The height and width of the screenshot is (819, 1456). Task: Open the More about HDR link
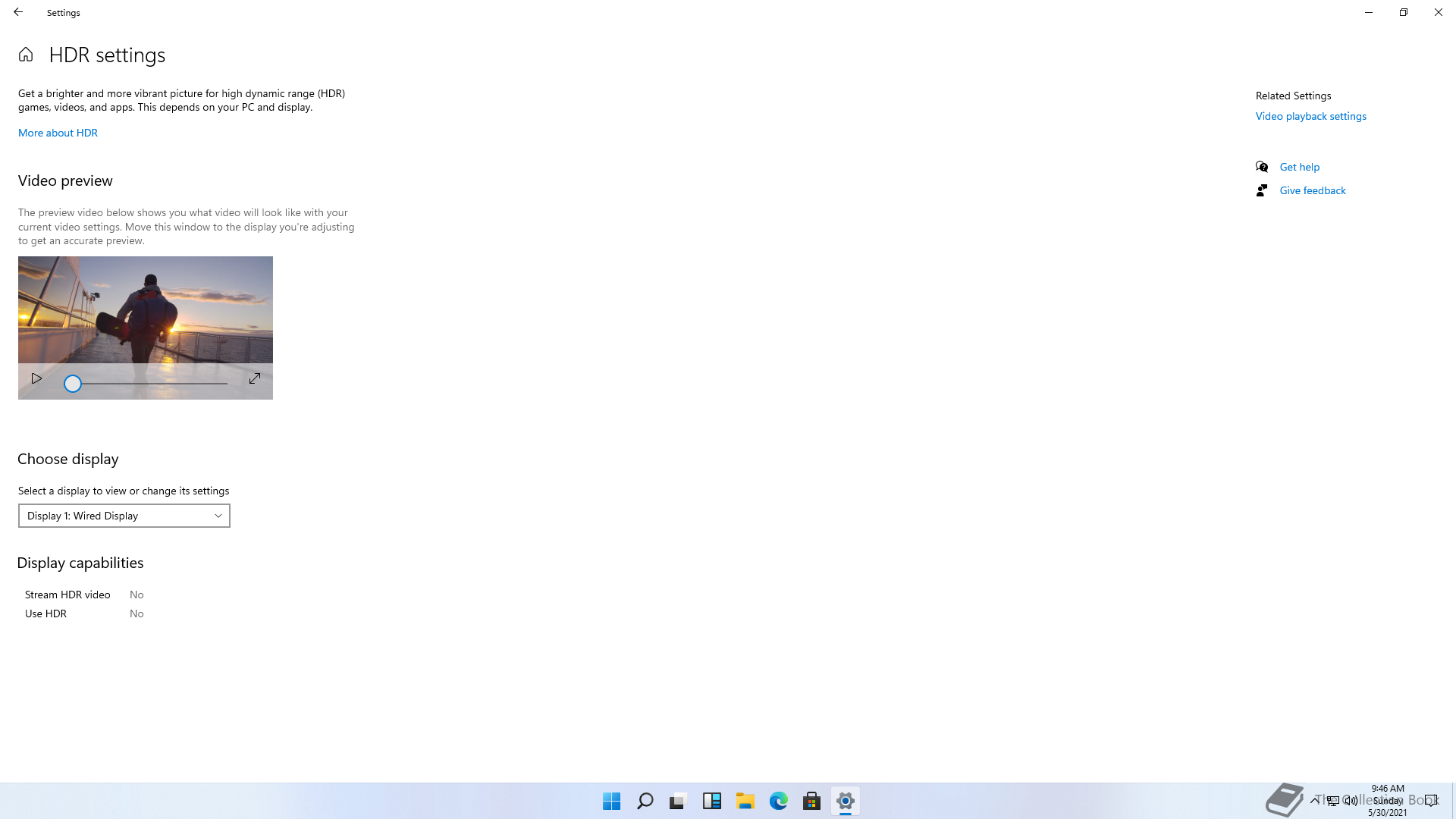coord(58,133)
